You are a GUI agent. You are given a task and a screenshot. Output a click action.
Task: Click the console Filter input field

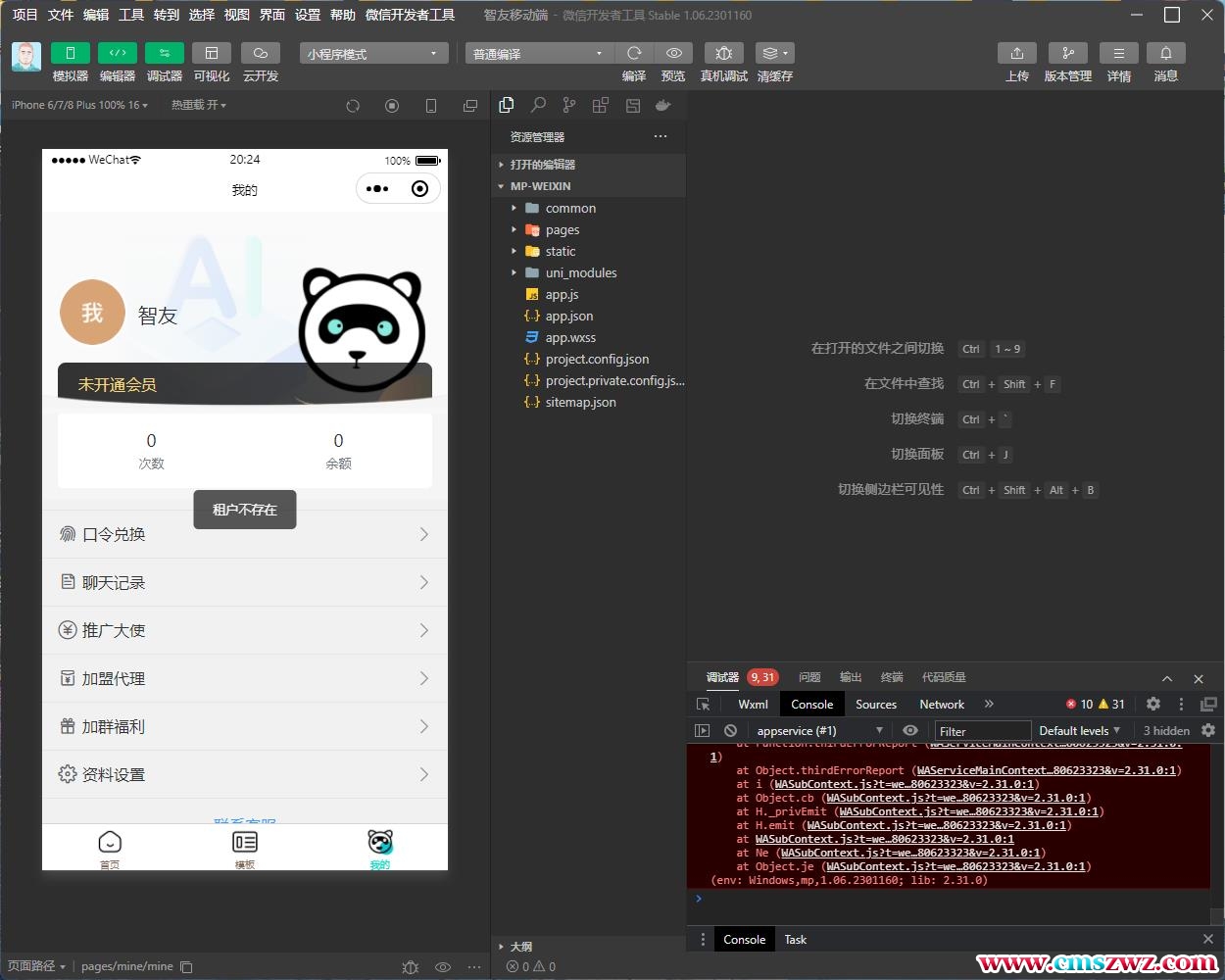[x=982, y=731]
